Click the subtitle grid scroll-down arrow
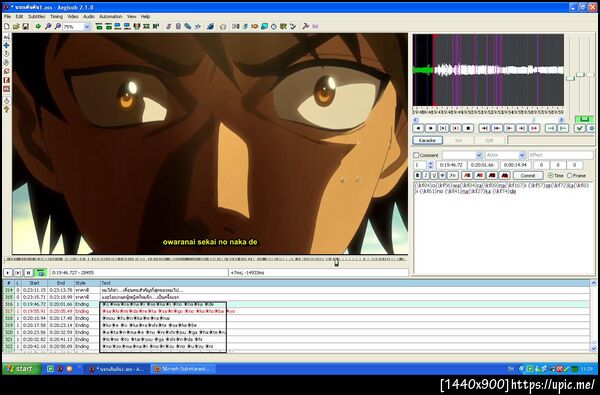The image size is (600, 395). pyautogui.click(x=593, y=348)
